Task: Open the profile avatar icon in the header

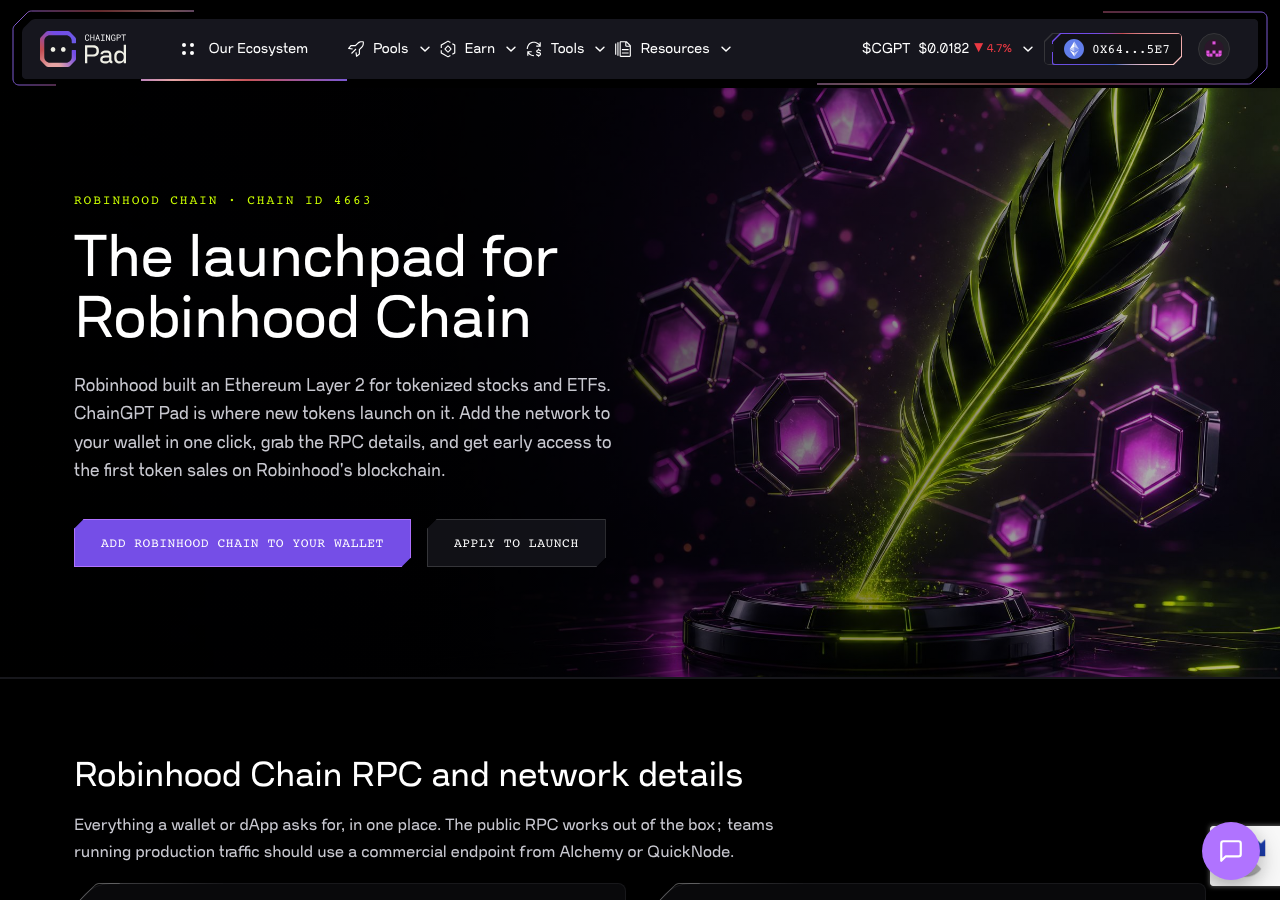Action: click(1214, 49)
